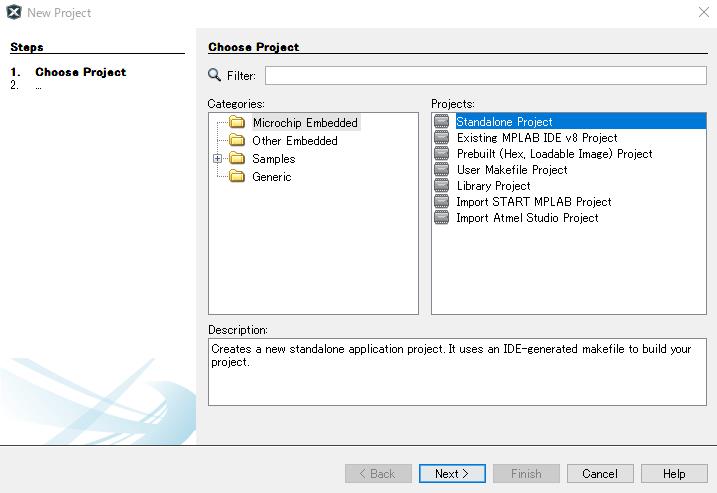Choose User Makefile Project
The width and height of the screenshot is (717, 493).
pos(512,170)
